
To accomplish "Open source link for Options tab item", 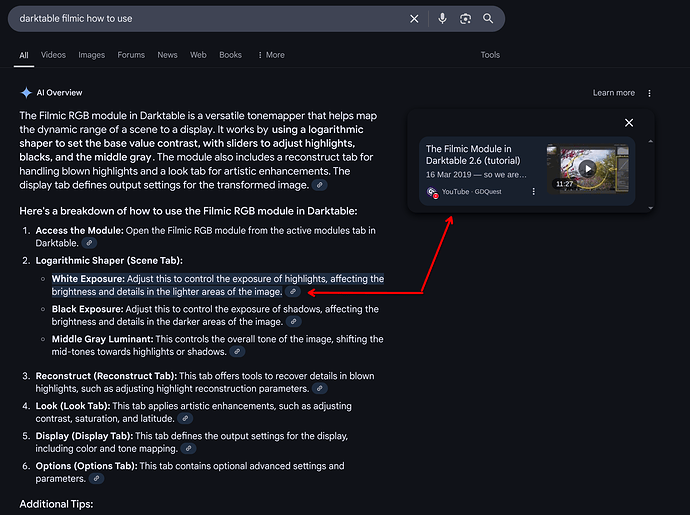I will (x=96, y=478).
